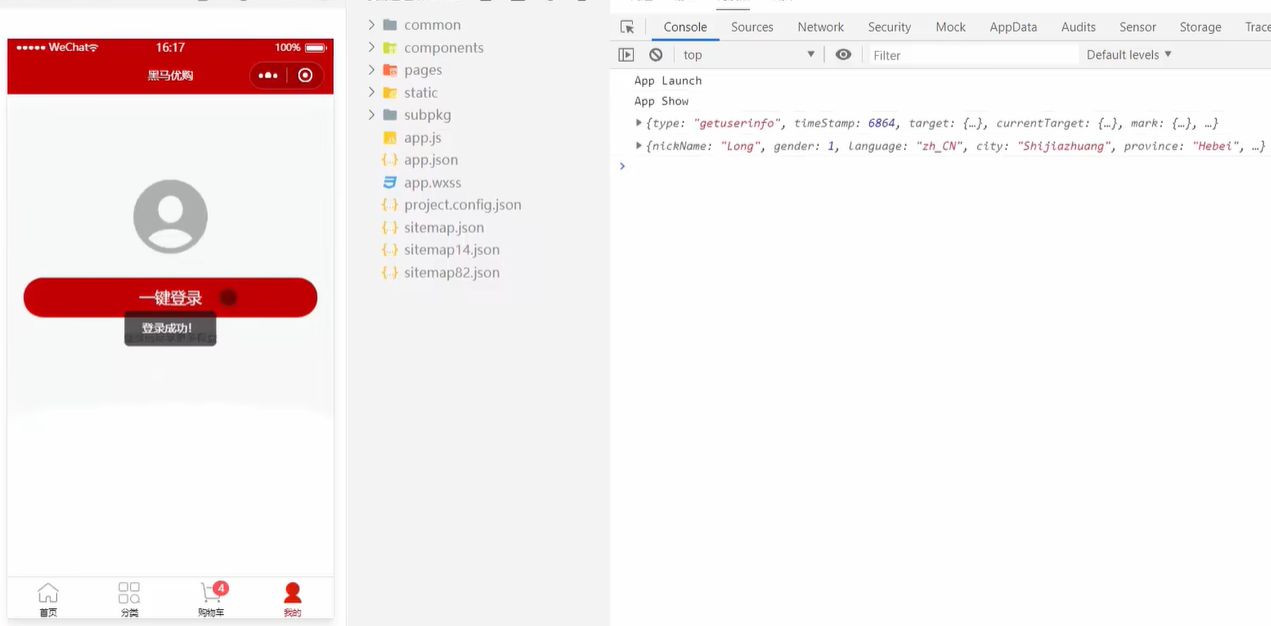Viewport: 1271px width, 626px height.
Task: Select the components folder icon
Action: [390, 47]
